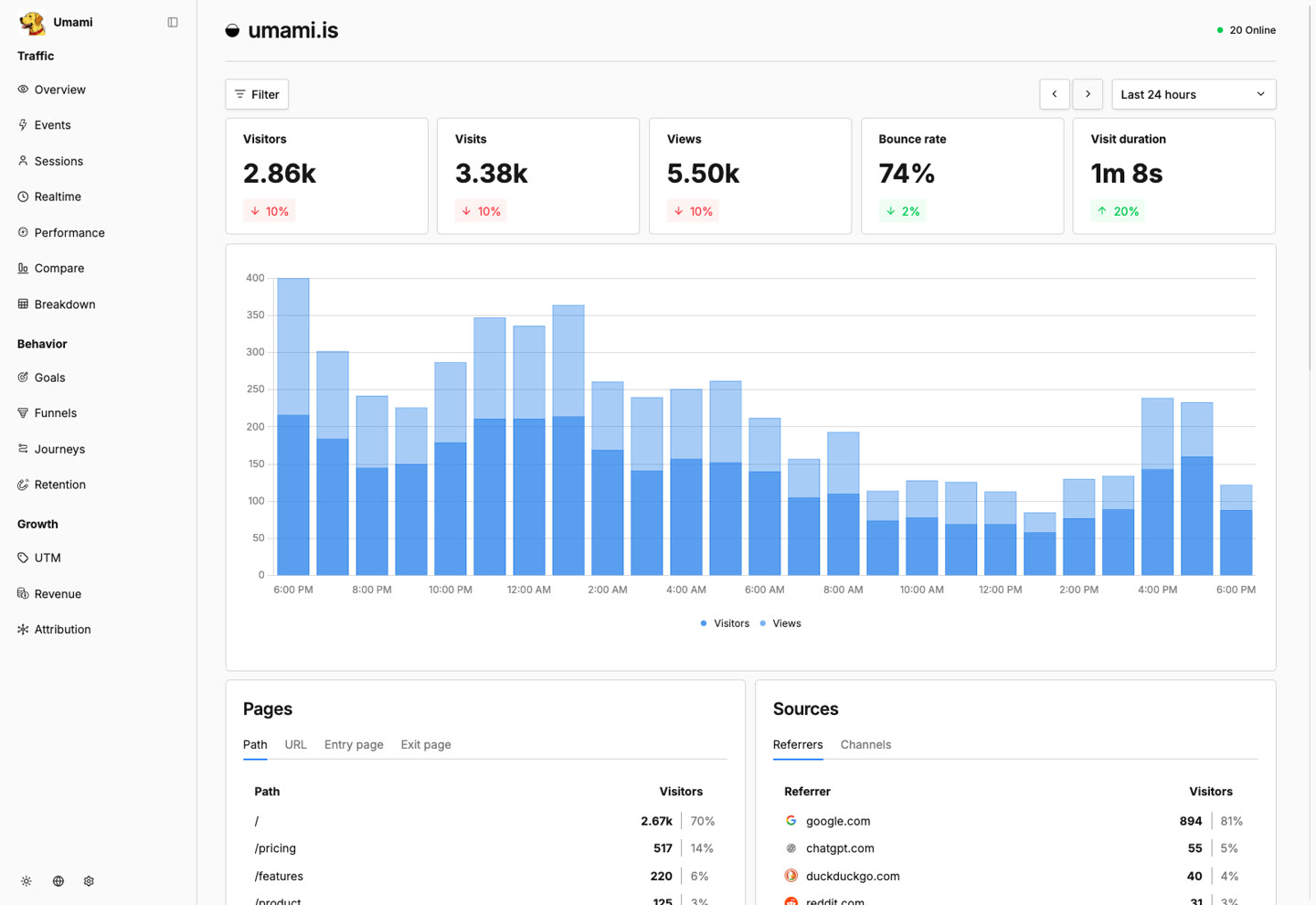1316x905 pixels.
Task: Click the Realtime clock icon
Action: click(23, 197)
